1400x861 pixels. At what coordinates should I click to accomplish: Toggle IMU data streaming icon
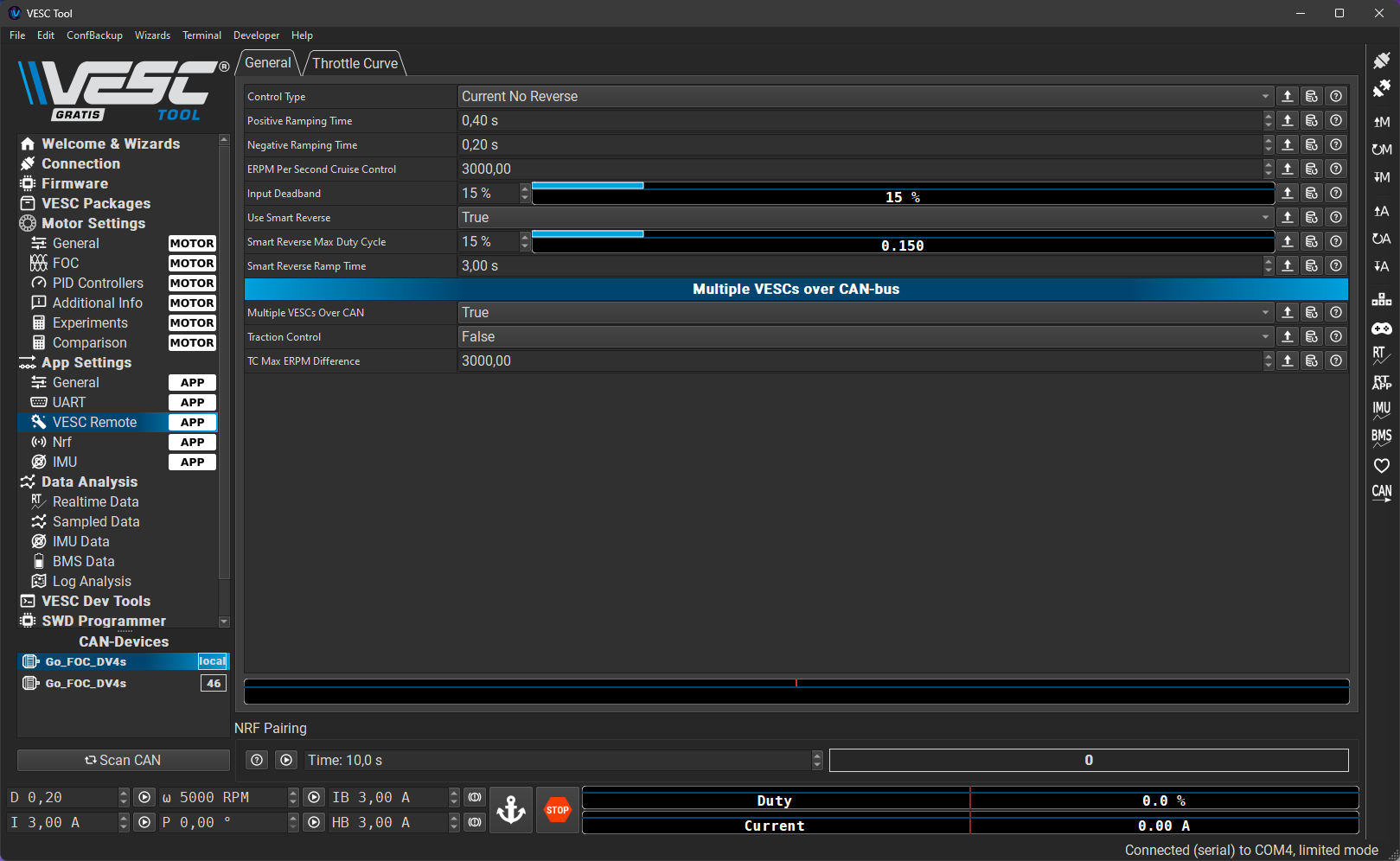click(x=1381, y=411)
